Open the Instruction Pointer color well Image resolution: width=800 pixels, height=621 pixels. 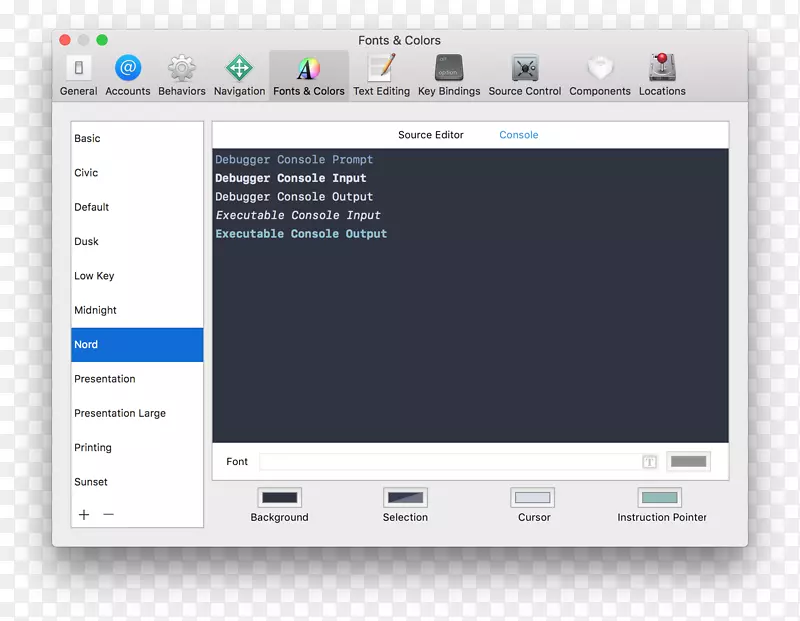(661, 497)
